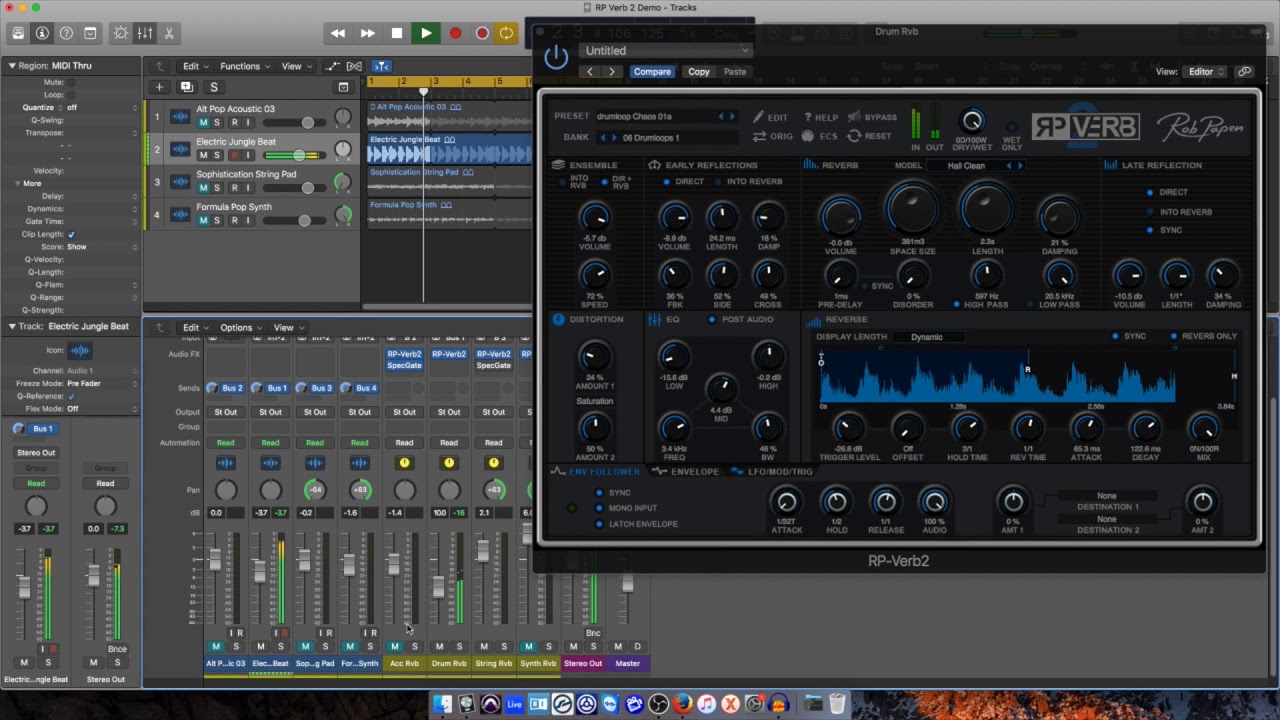
Task: Open Functions menu in tracks area
Action: (245, 66)
